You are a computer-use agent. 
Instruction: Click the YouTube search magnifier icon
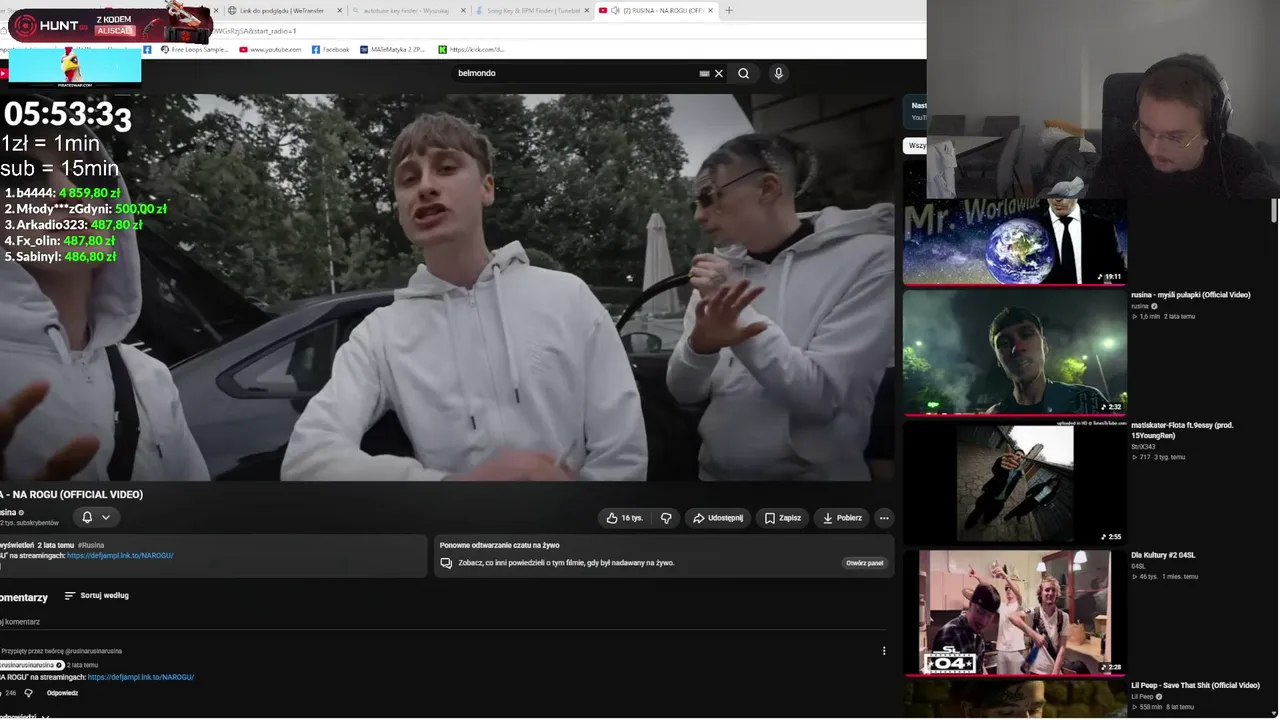point(743,73)
